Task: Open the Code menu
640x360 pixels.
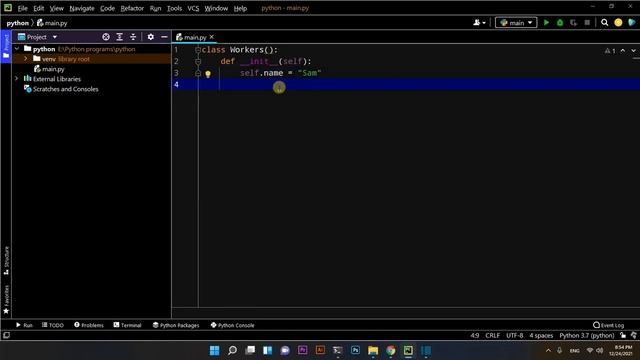Action: (x=107, y=8)
